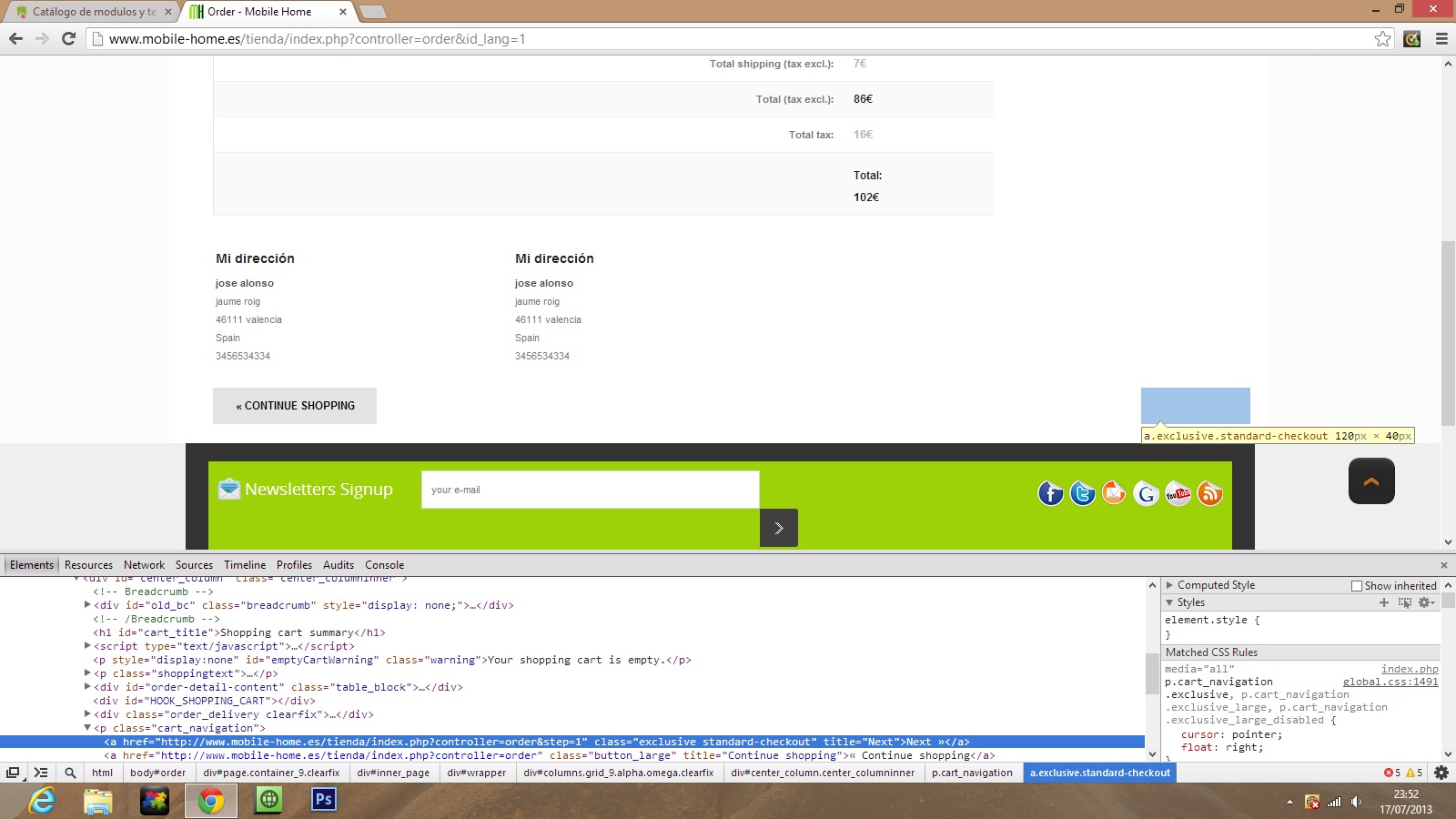Bookmark this page with the star
Image resolution: width=1456 pixels, height=819 pixels.
pyautogui.click(x=1383, y=38)
